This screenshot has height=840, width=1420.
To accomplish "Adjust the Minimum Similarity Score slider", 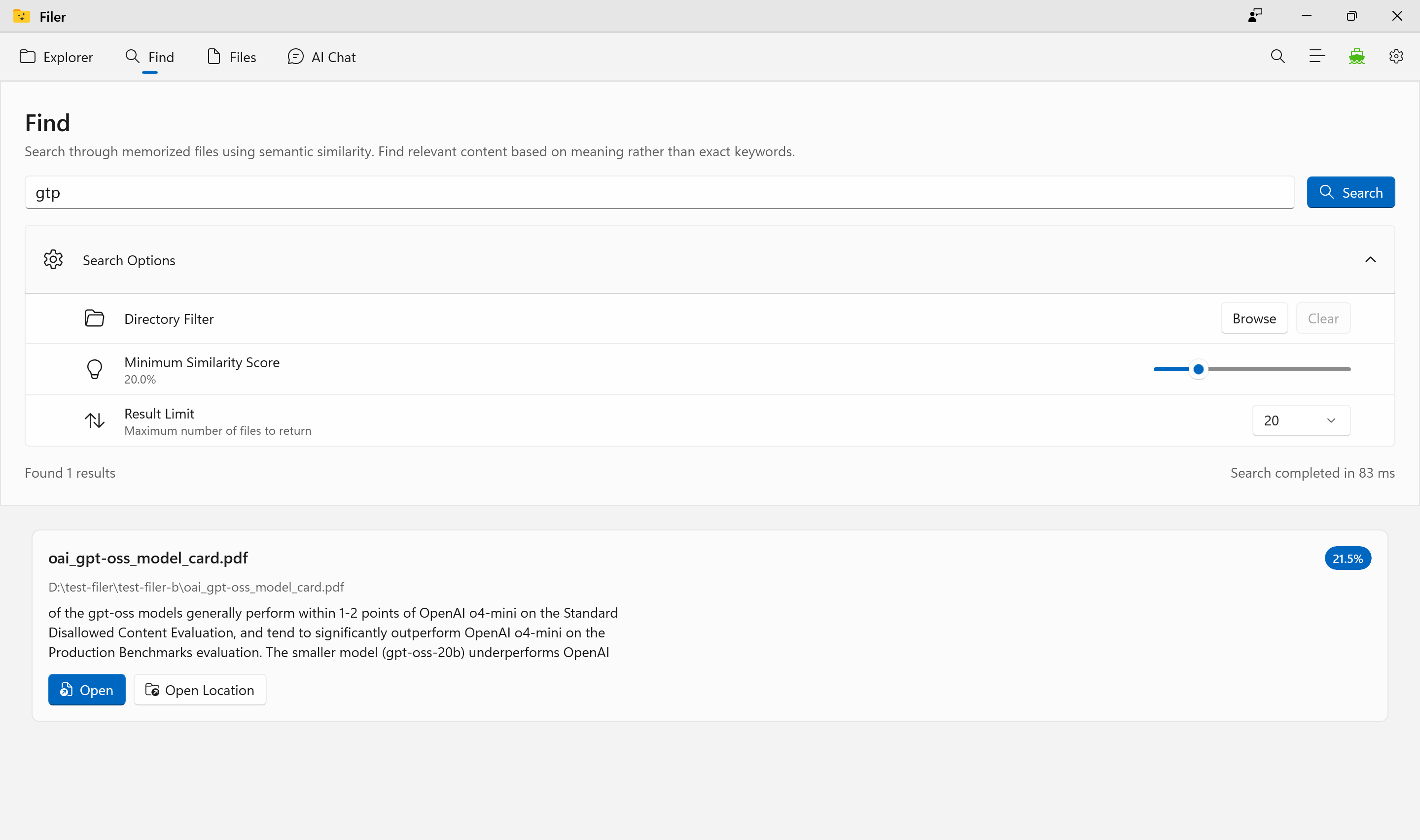I will click(1199, 369).
